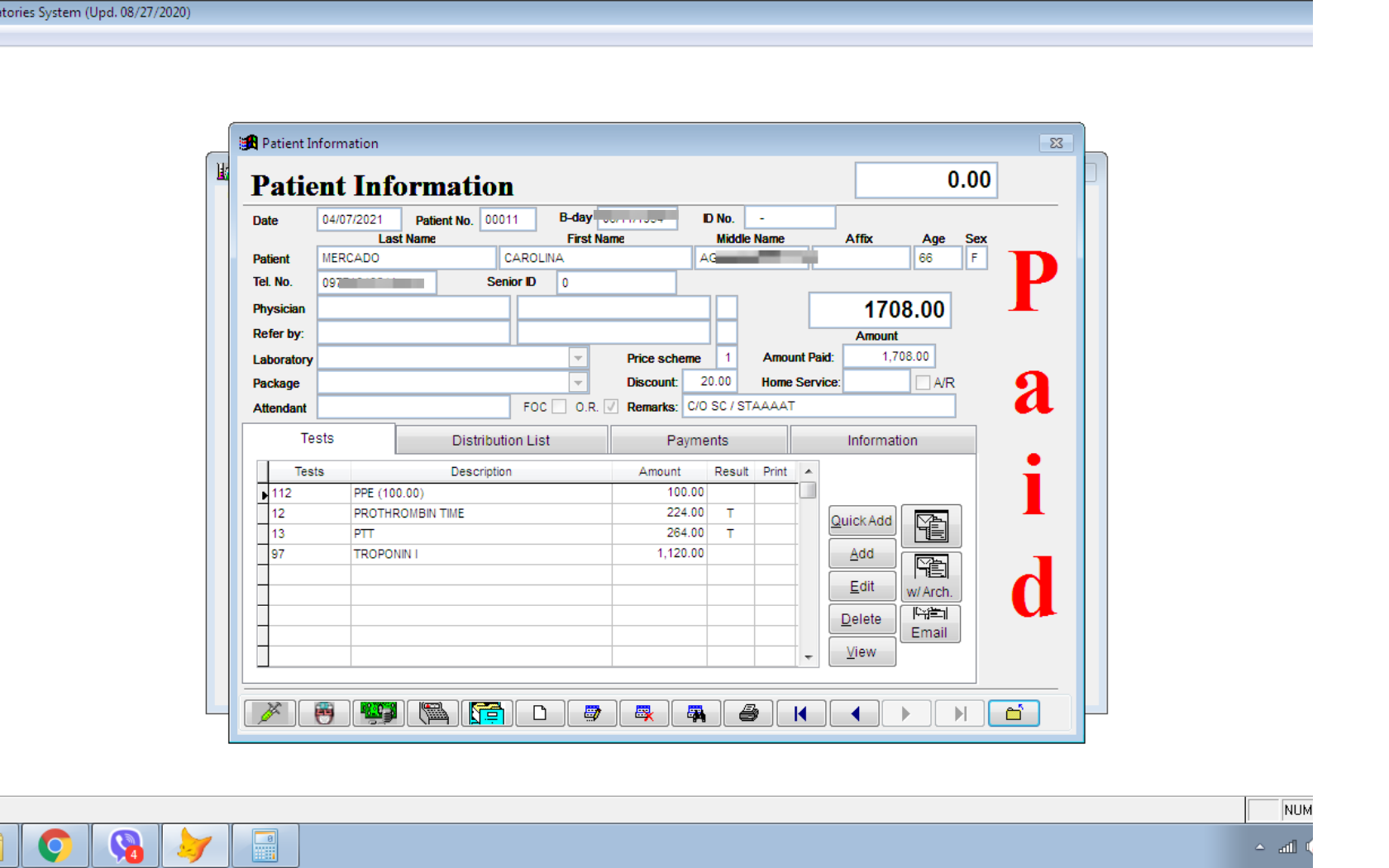Click the masked face icon in toolbar

[324, 713]
